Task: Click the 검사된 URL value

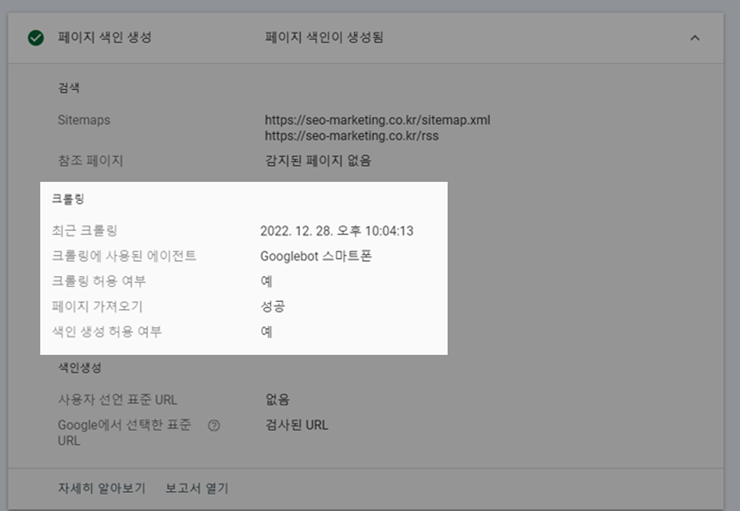Action: pos(296,425)
